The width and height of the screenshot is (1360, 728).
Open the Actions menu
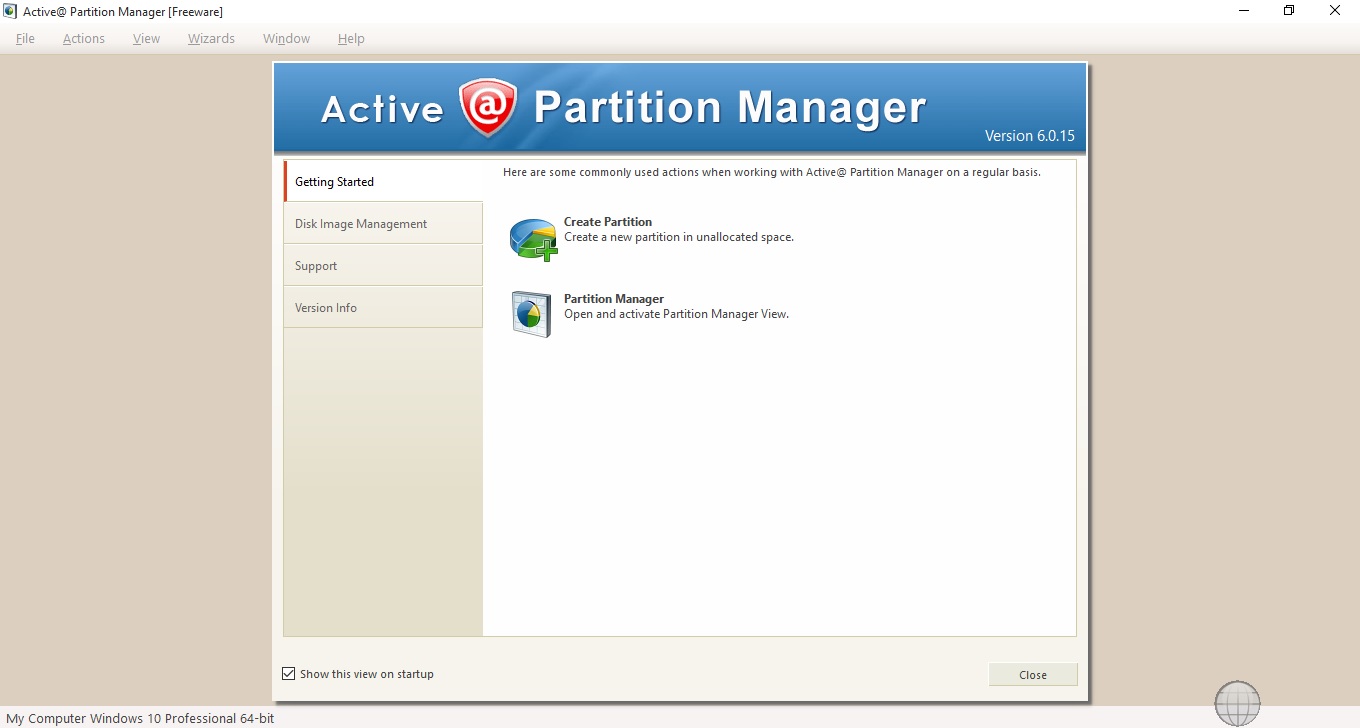pos(83,38)
